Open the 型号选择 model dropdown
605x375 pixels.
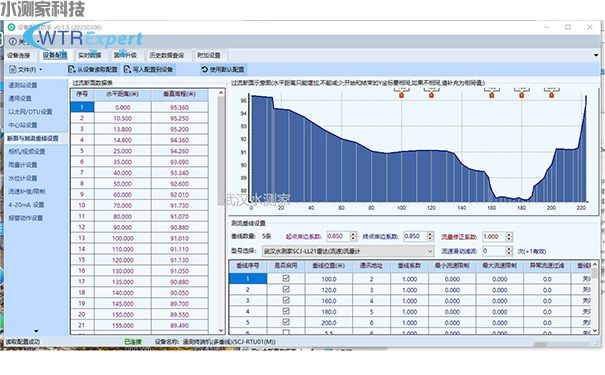[x=348, y=251]
